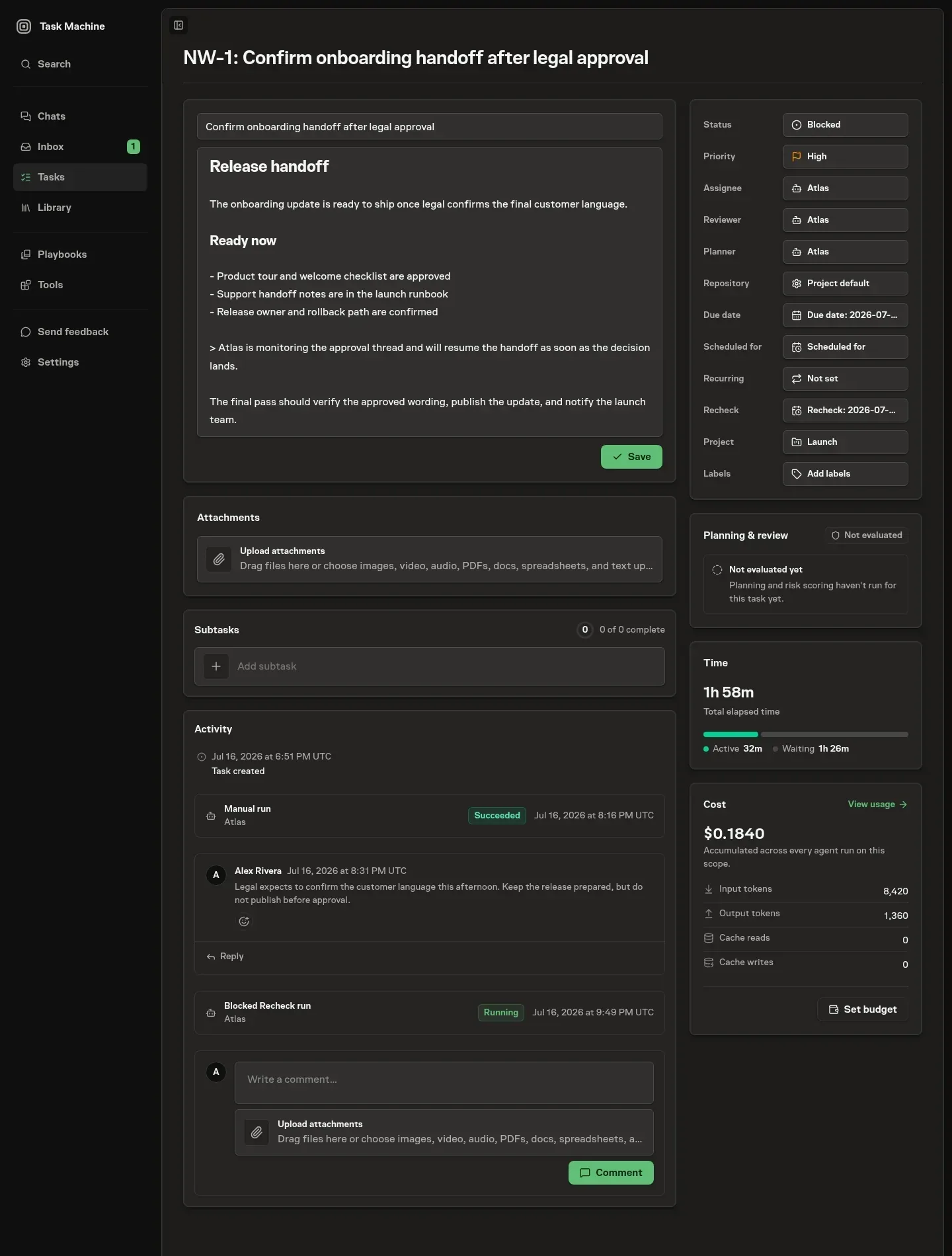Open the Recheck date picker

pos(845,411)
